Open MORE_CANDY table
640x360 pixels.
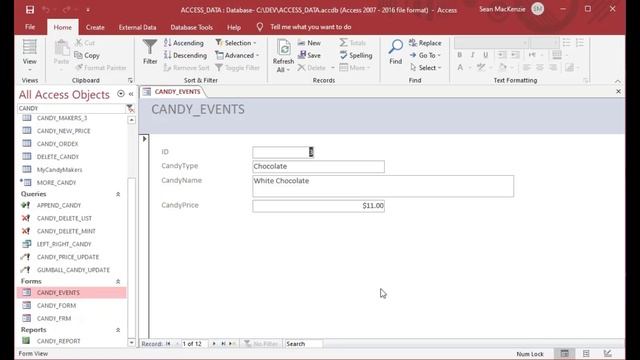[56, 183]
